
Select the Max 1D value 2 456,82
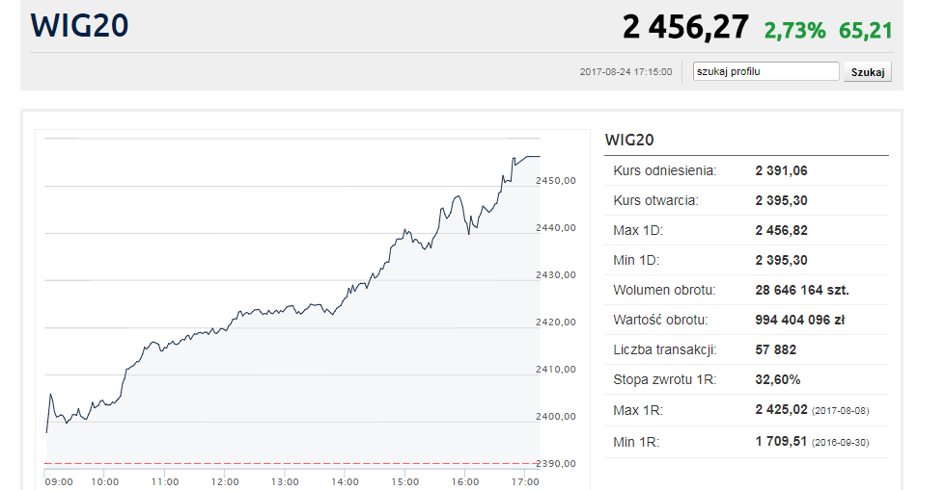point(781,231)
